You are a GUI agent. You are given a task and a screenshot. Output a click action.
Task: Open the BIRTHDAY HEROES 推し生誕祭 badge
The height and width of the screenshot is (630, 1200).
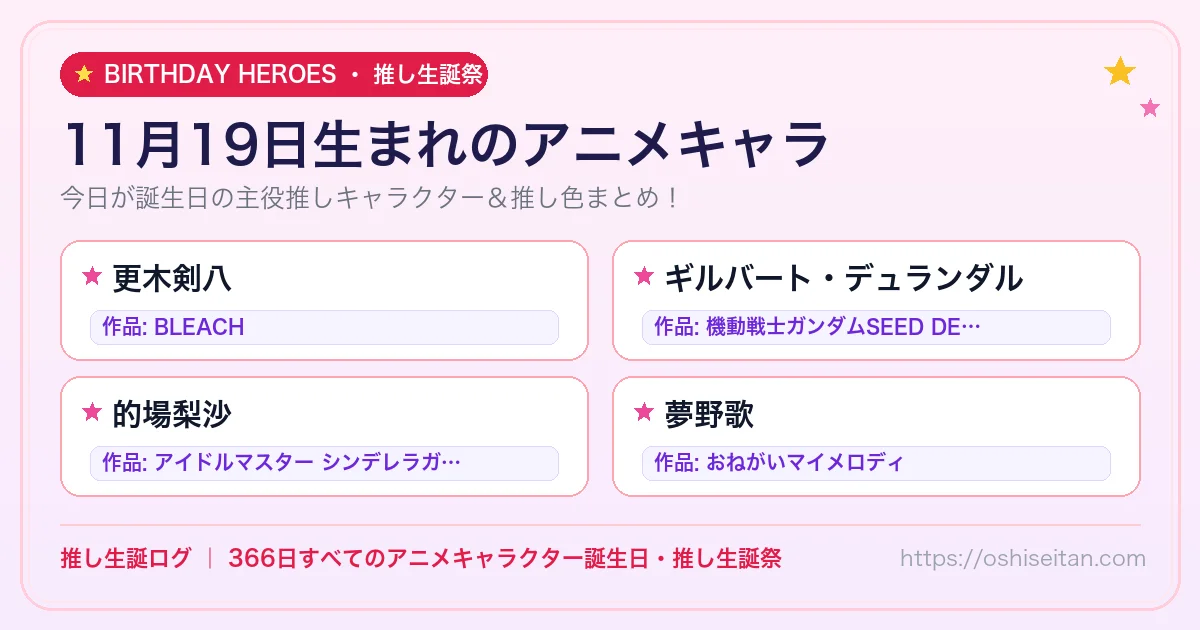274,74
